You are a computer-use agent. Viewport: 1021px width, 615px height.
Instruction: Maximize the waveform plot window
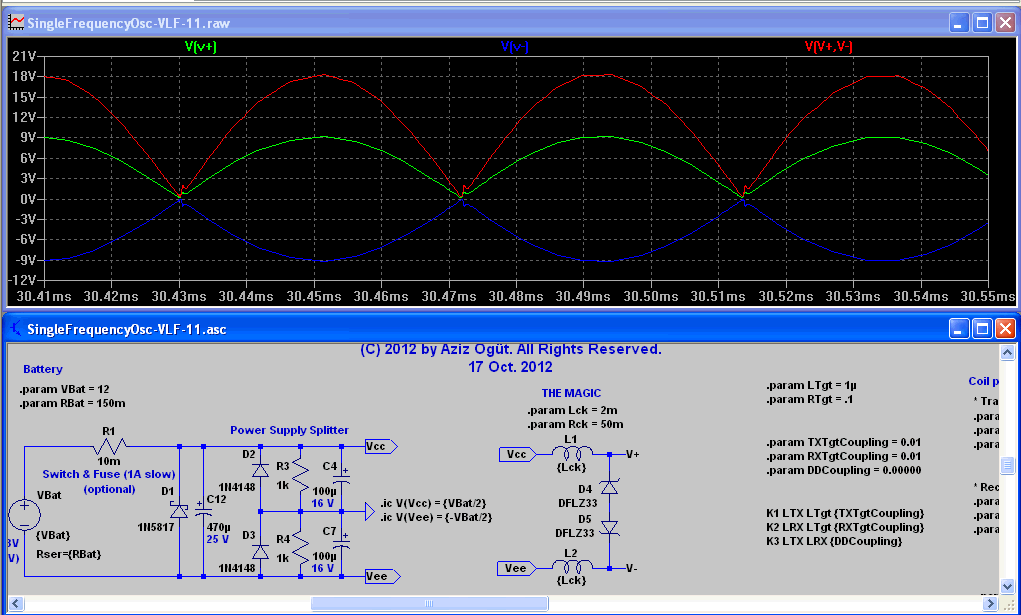coord(982,22)
